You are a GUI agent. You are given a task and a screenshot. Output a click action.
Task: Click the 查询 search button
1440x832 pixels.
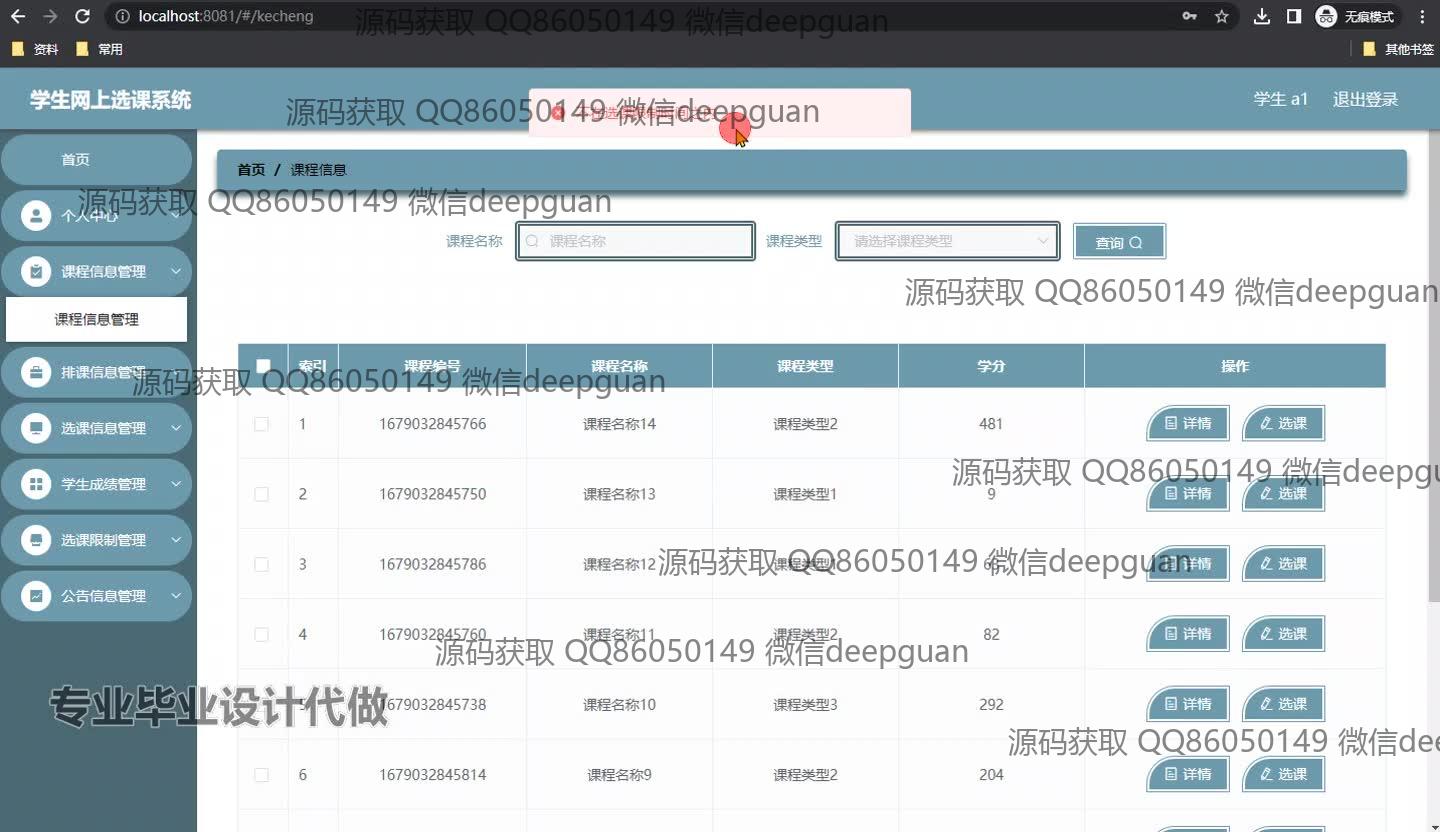point(1118,242)
